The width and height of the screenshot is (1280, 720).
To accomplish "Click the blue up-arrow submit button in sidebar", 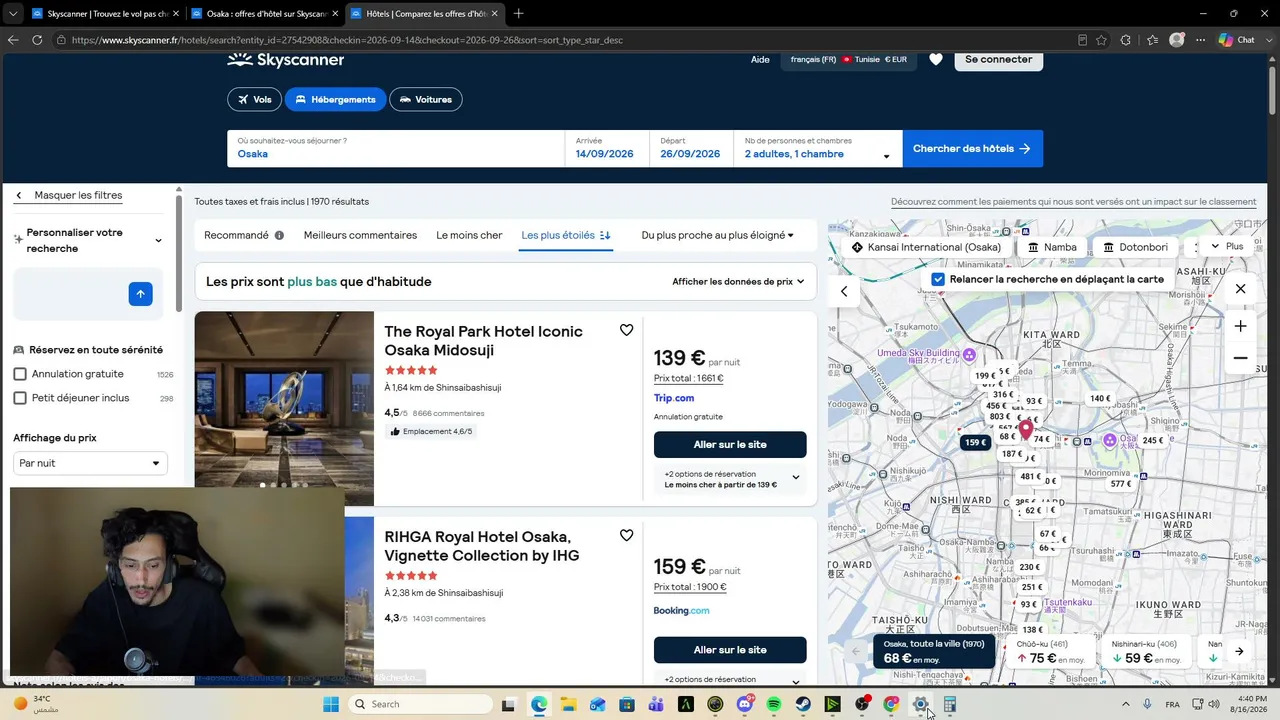I will click(140, 294).
